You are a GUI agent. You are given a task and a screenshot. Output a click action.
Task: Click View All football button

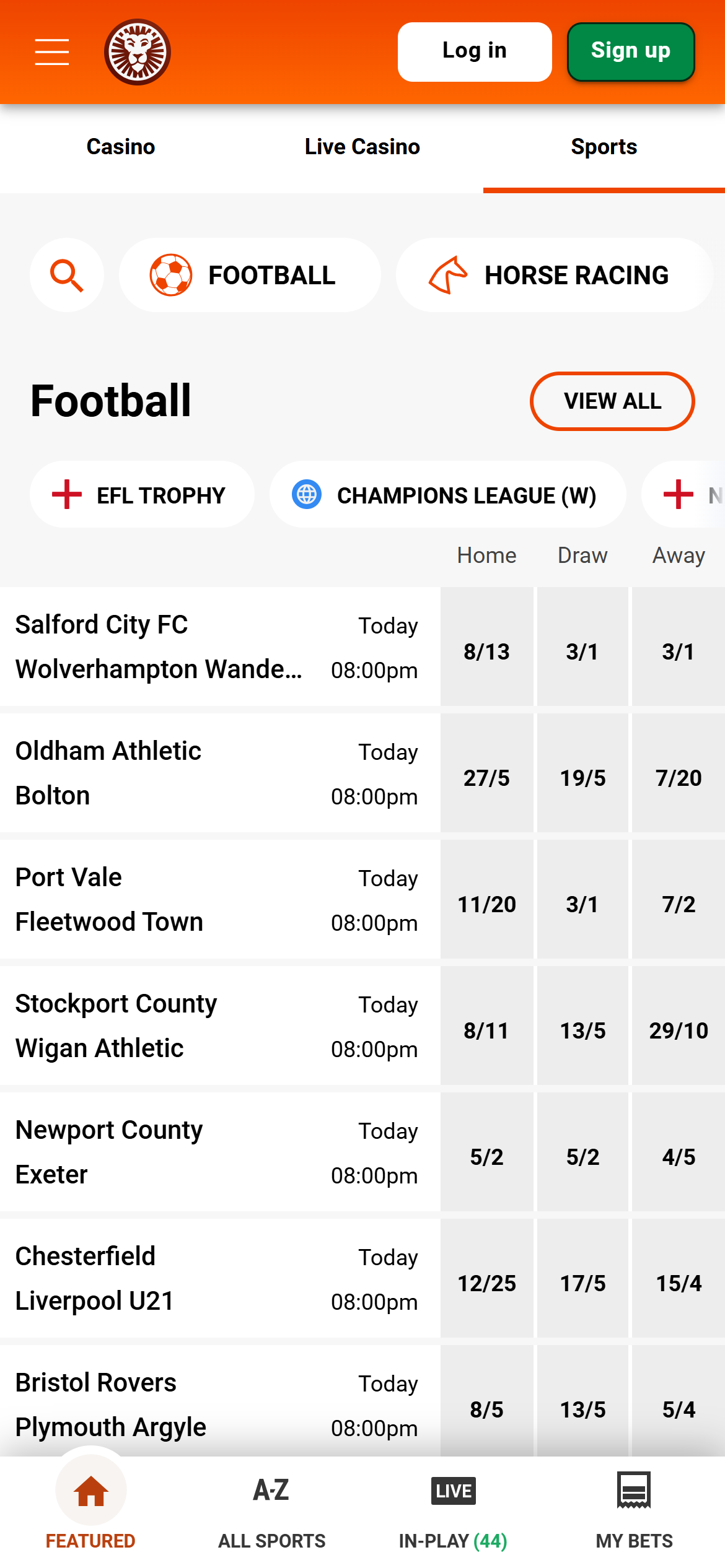(x=612, y=401)
